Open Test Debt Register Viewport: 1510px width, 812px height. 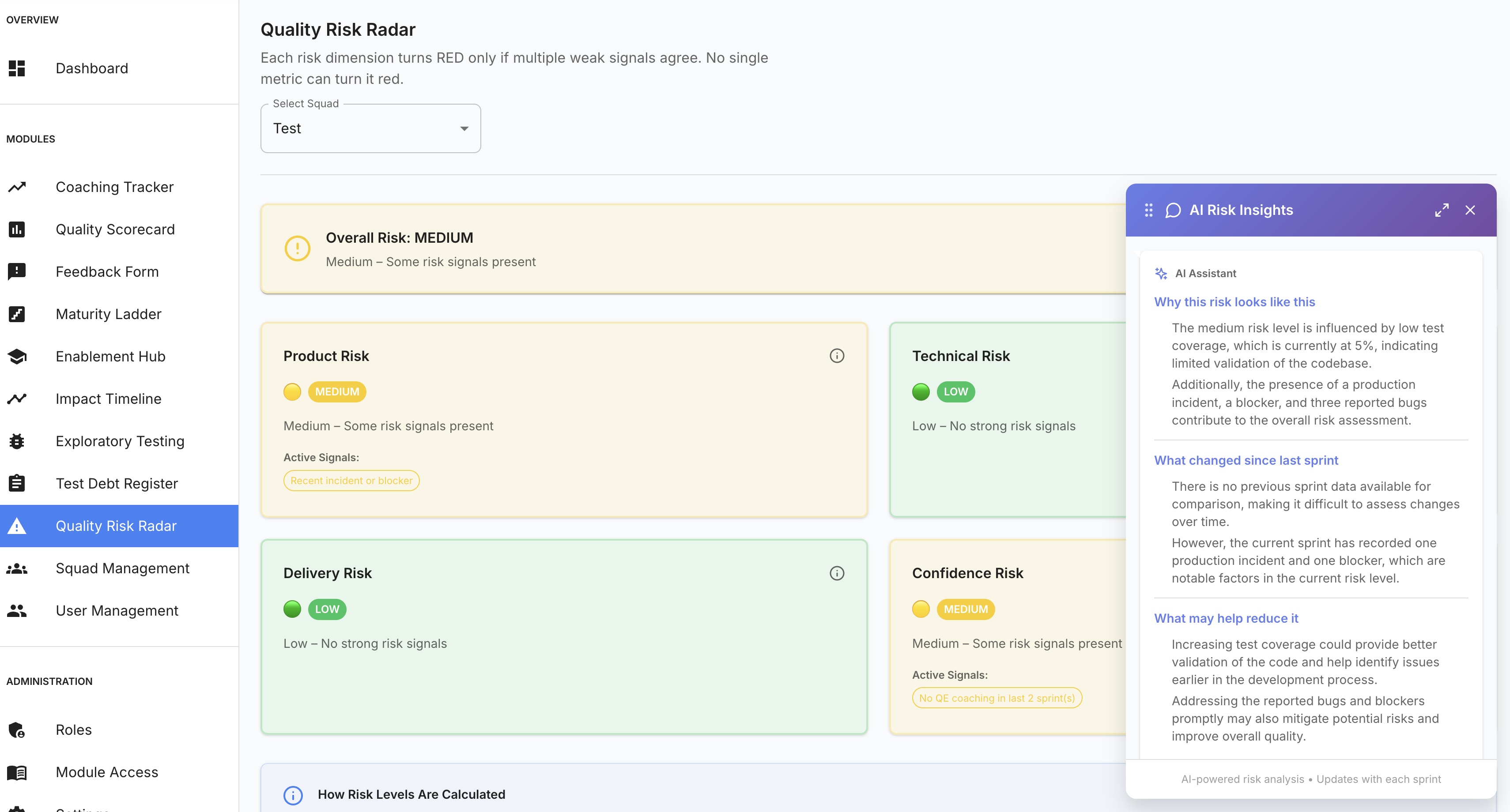(119, 483)
